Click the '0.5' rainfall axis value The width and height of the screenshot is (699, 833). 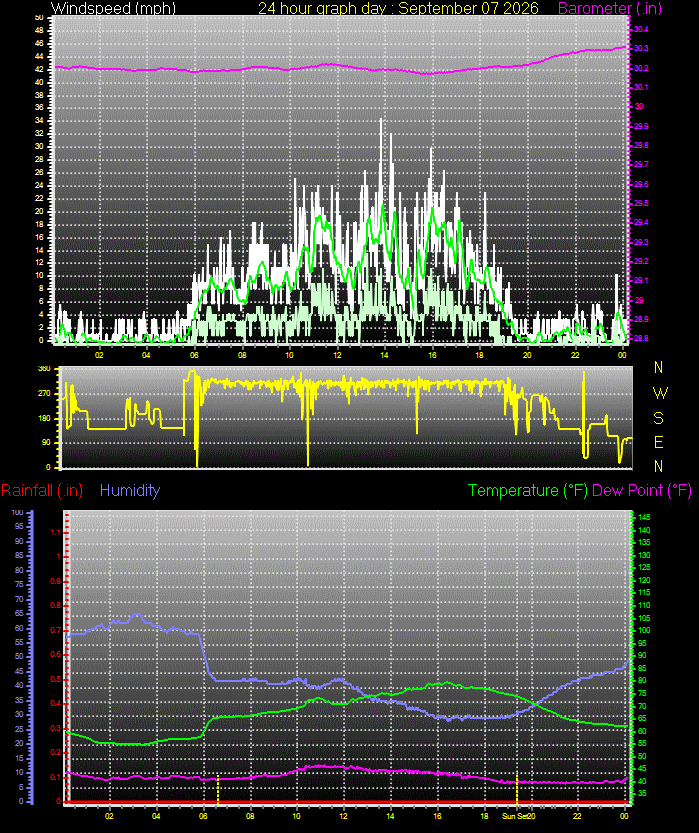pyautogui.click(x=55, y=679)
